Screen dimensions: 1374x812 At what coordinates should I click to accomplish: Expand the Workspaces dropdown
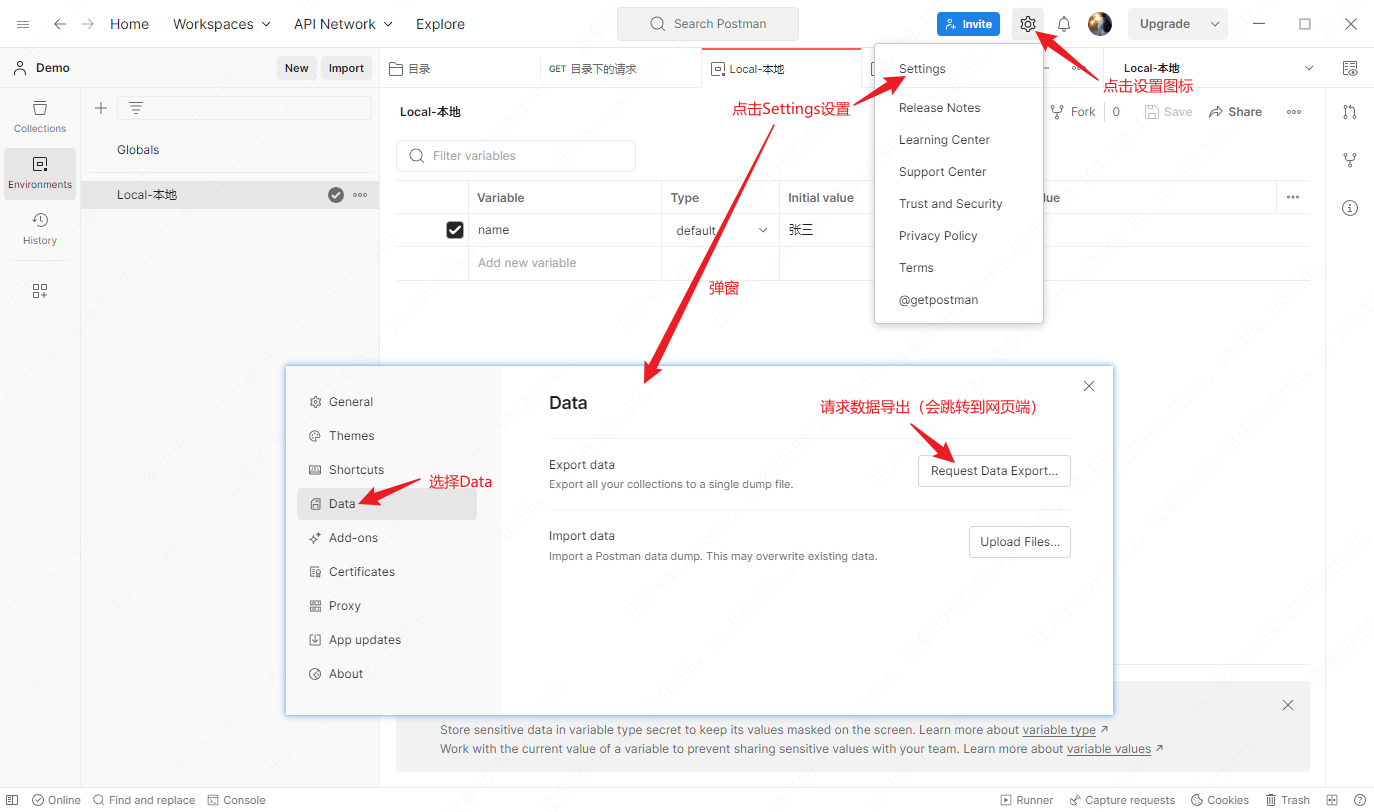tap(222, 24)
